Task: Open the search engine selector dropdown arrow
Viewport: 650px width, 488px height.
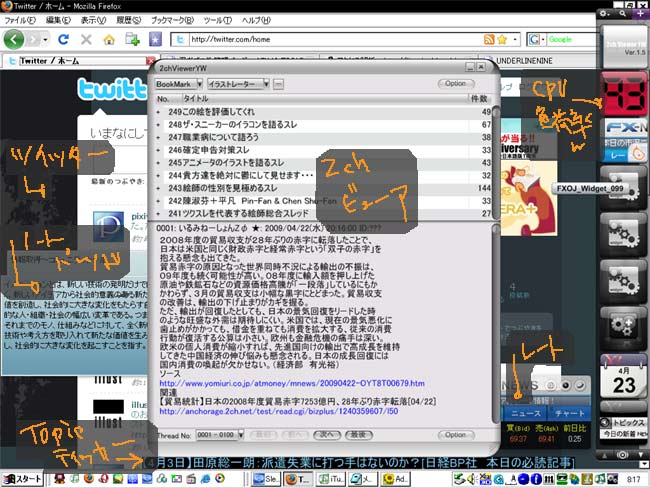Action: click(x=543, y=39)
